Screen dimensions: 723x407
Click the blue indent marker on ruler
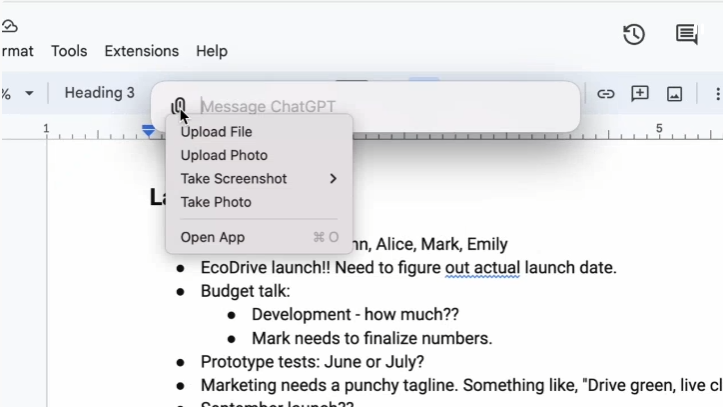coord(149,130)
